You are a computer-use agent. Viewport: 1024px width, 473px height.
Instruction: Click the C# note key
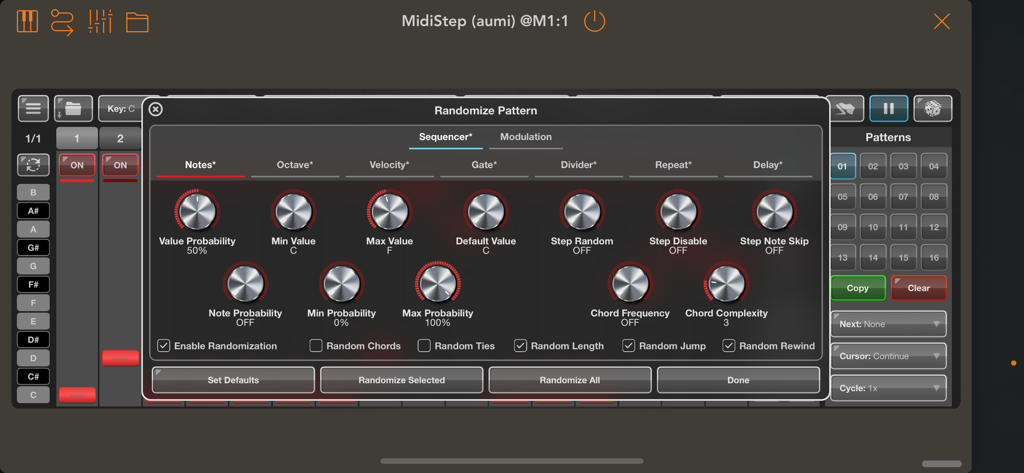(33, 376)
